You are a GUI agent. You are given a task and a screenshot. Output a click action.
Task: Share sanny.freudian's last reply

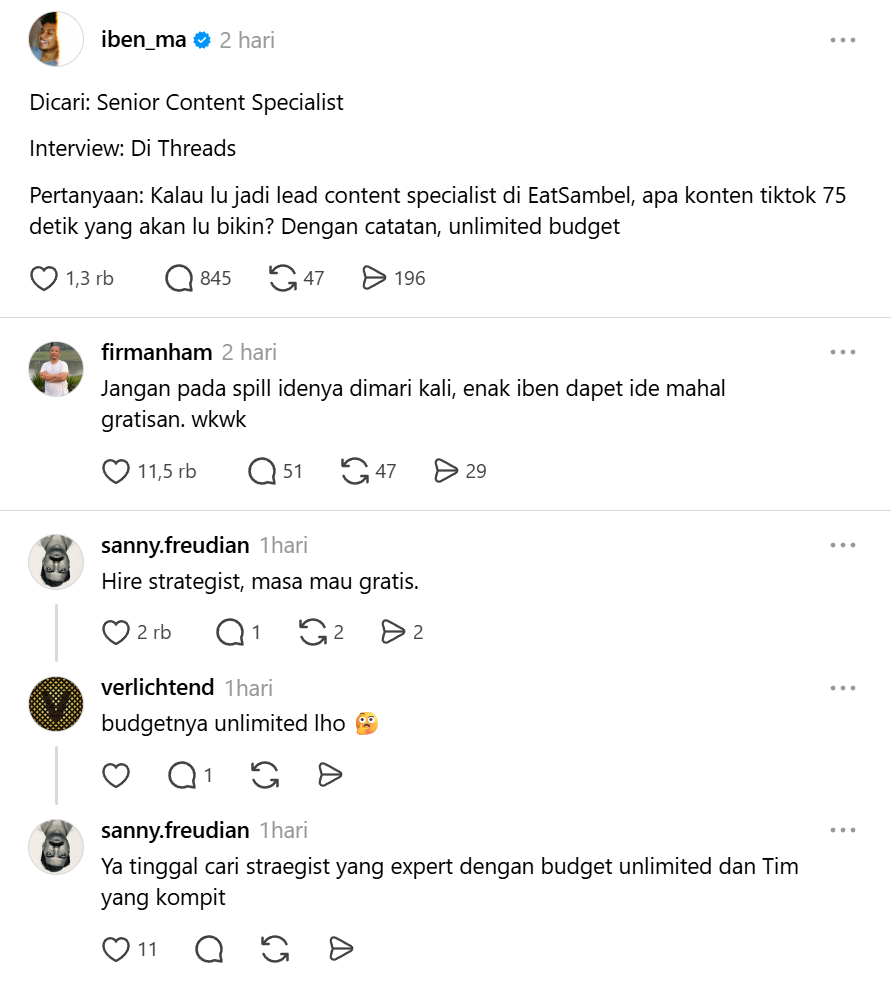pyautogui.click(x=342, y=949)
